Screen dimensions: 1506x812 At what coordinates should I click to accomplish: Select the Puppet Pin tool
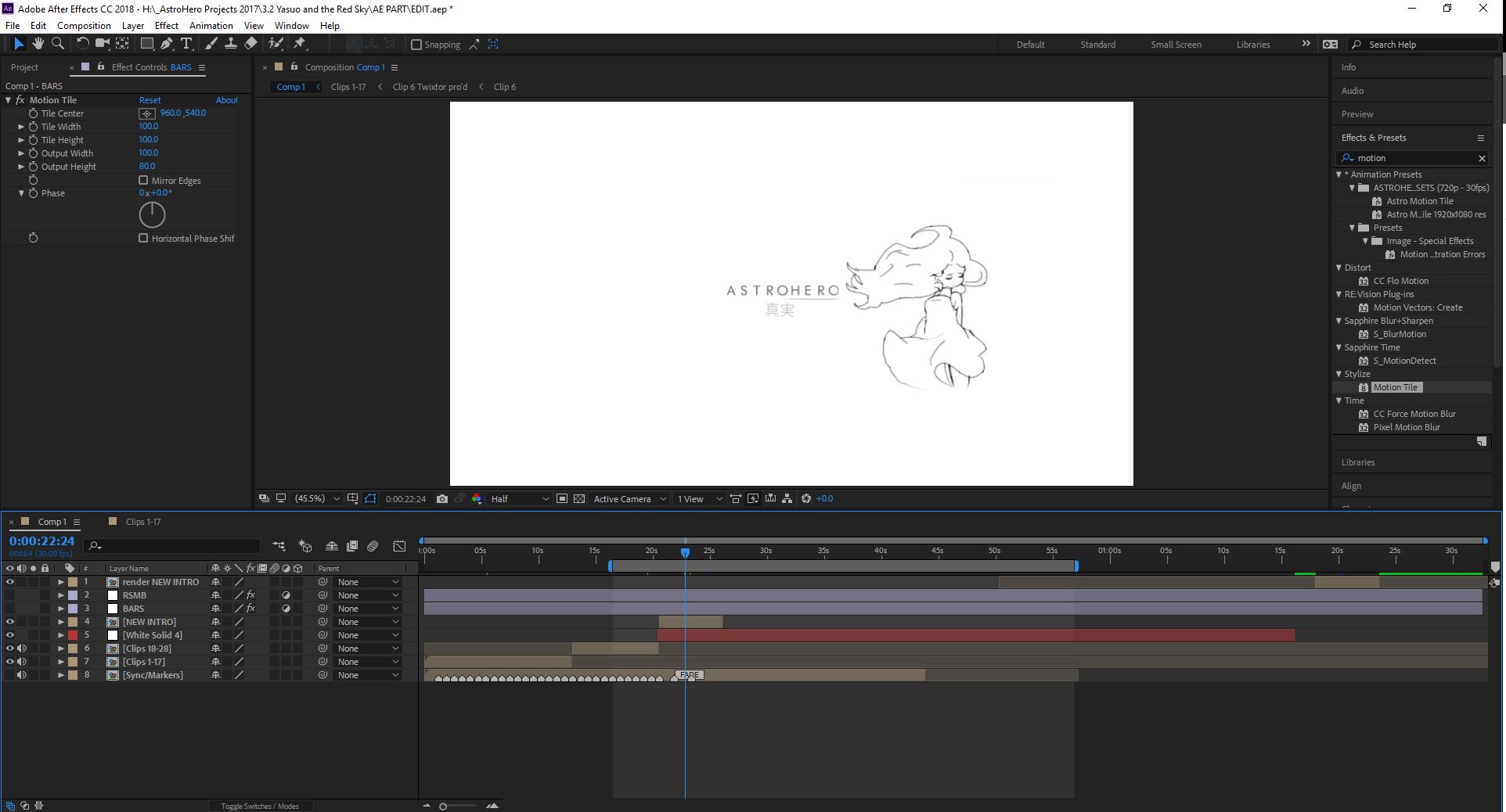(x=300, y=44)
